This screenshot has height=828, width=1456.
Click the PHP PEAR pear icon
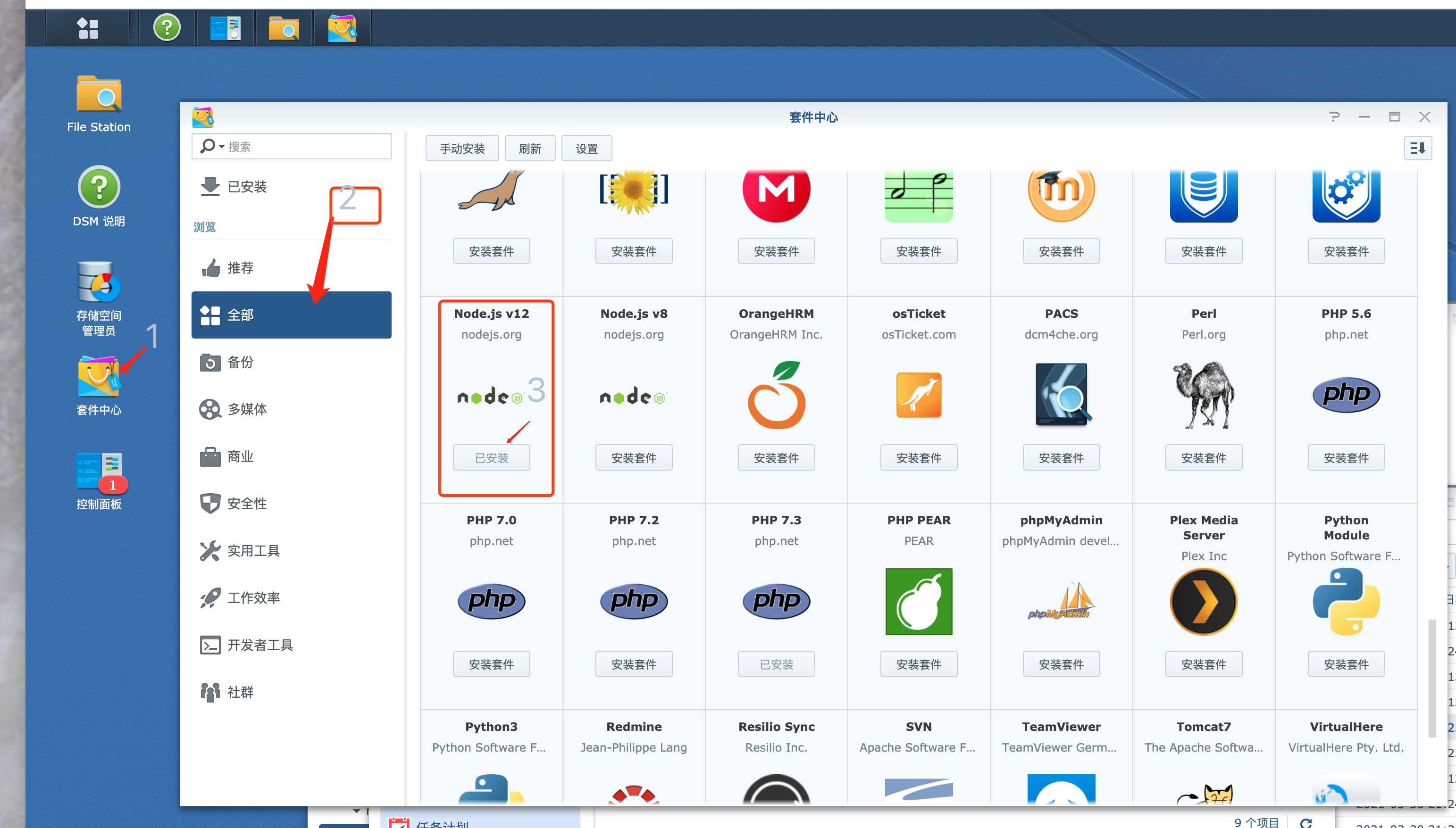point(918,601)
